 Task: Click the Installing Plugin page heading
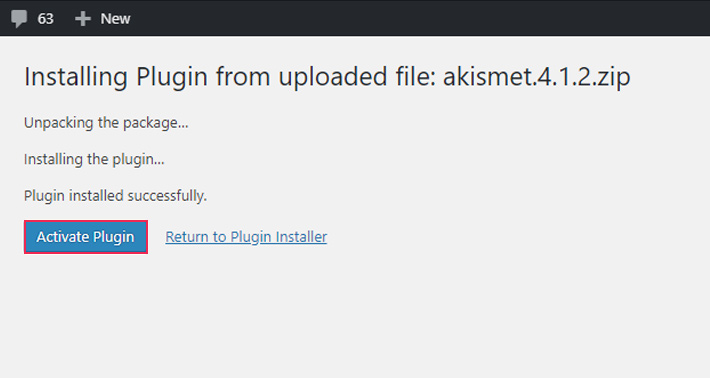pyautogui.click(x=327, y=77)
